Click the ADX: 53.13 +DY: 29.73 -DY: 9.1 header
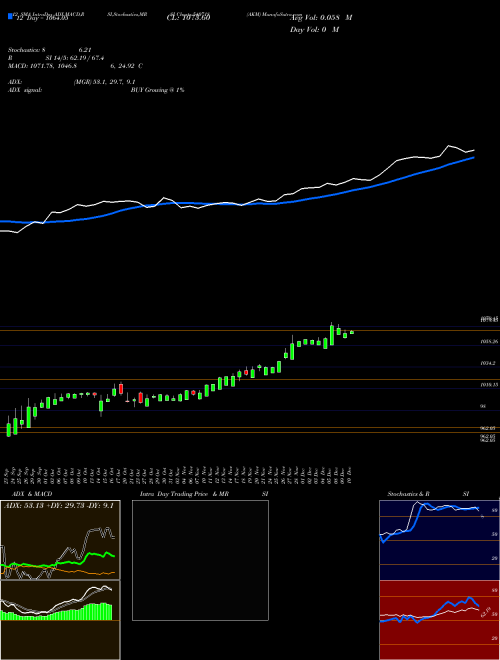Image resolution: width=500 pixels, height=660 pixels. point(59,506)
